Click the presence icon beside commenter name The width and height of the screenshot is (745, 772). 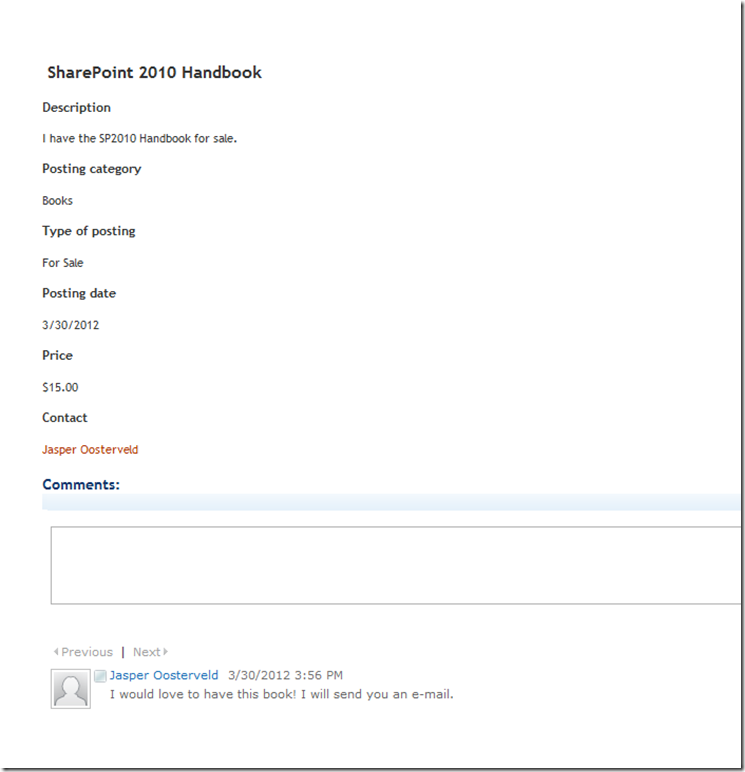click(x=100, y=676)
